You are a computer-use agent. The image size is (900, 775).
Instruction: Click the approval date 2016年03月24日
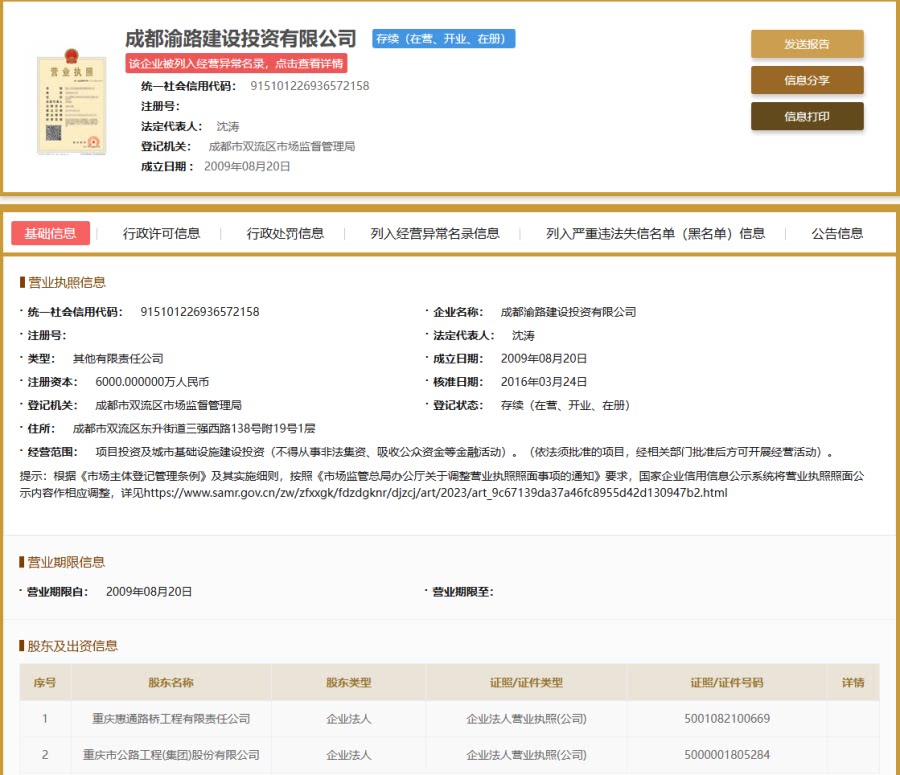pyautogui.click(x=544, y=382)
